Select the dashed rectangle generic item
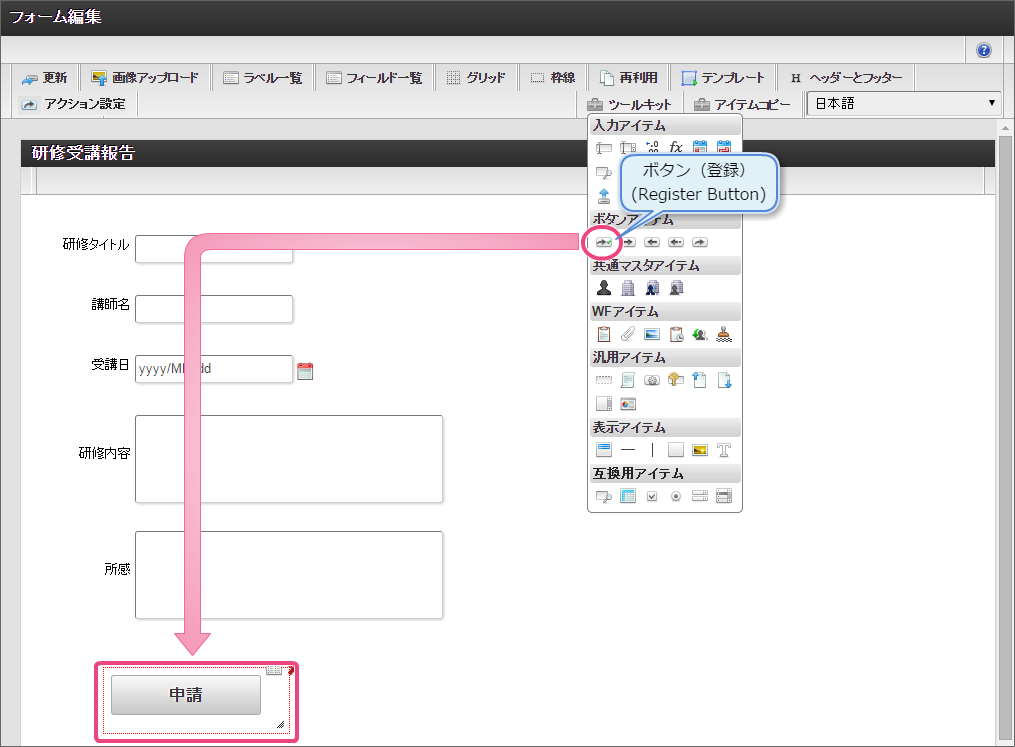 pos(604,380)
